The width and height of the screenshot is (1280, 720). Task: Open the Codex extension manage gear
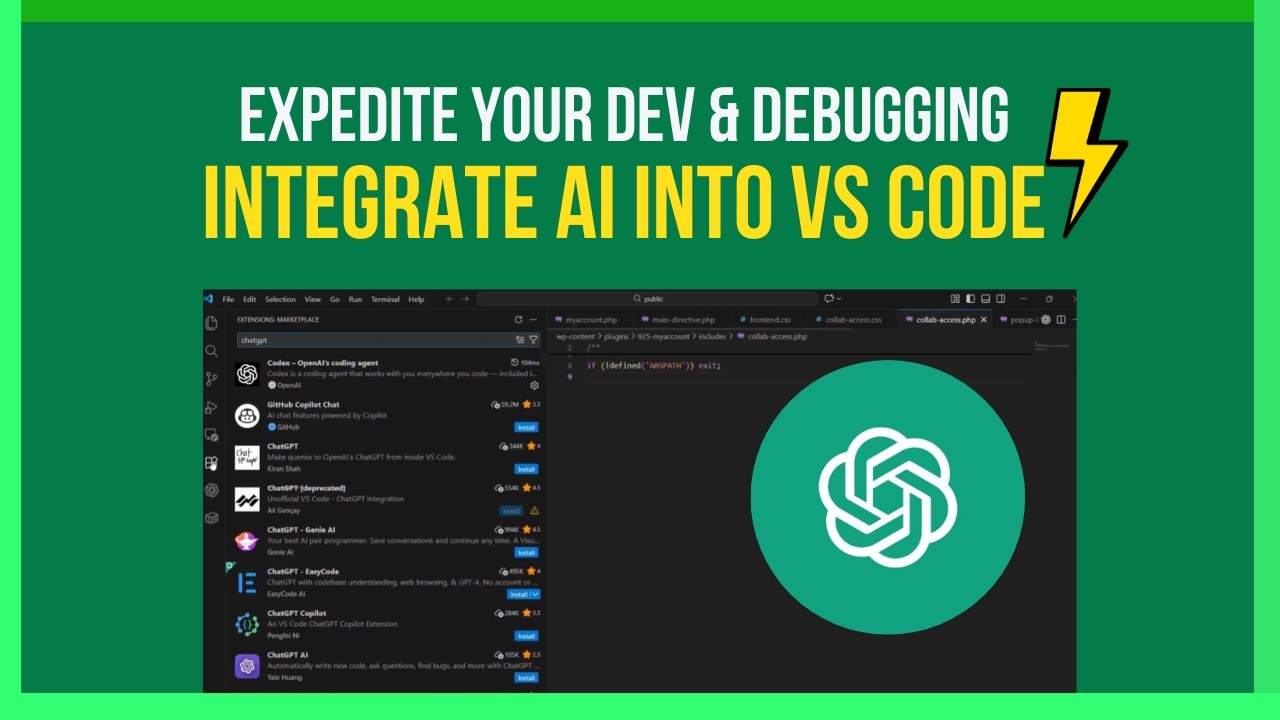coord(534,385)
